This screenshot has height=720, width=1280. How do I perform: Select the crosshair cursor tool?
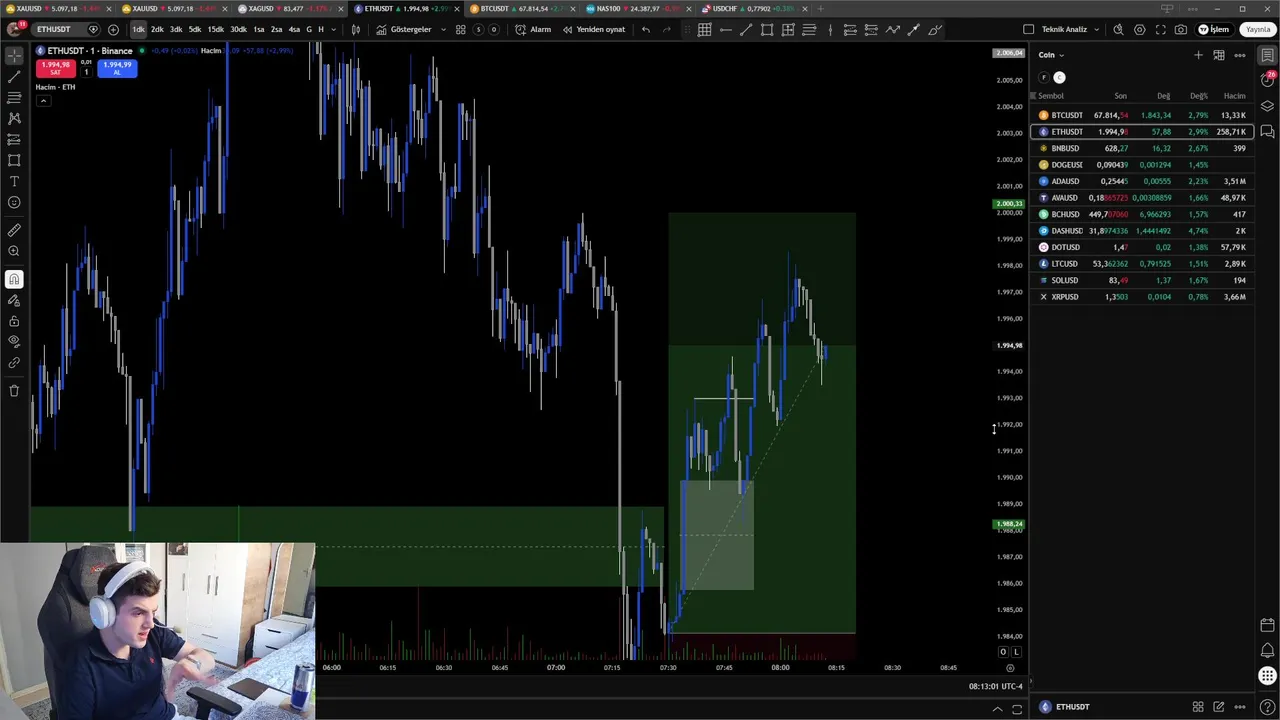pyautogui.click(x=14, y=56)
